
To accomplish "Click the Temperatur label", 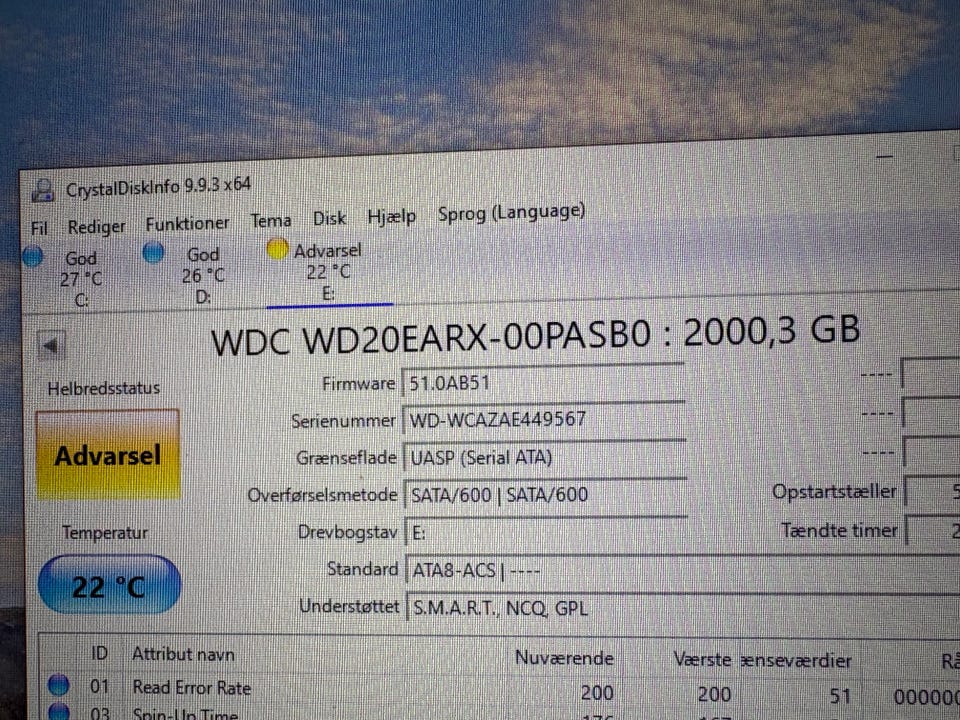I will (x=105, y=533).
